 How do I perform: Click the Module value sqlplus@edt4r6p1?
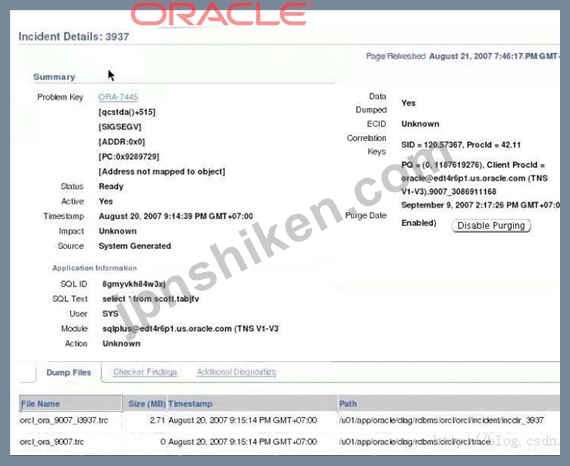click(190, 329)
